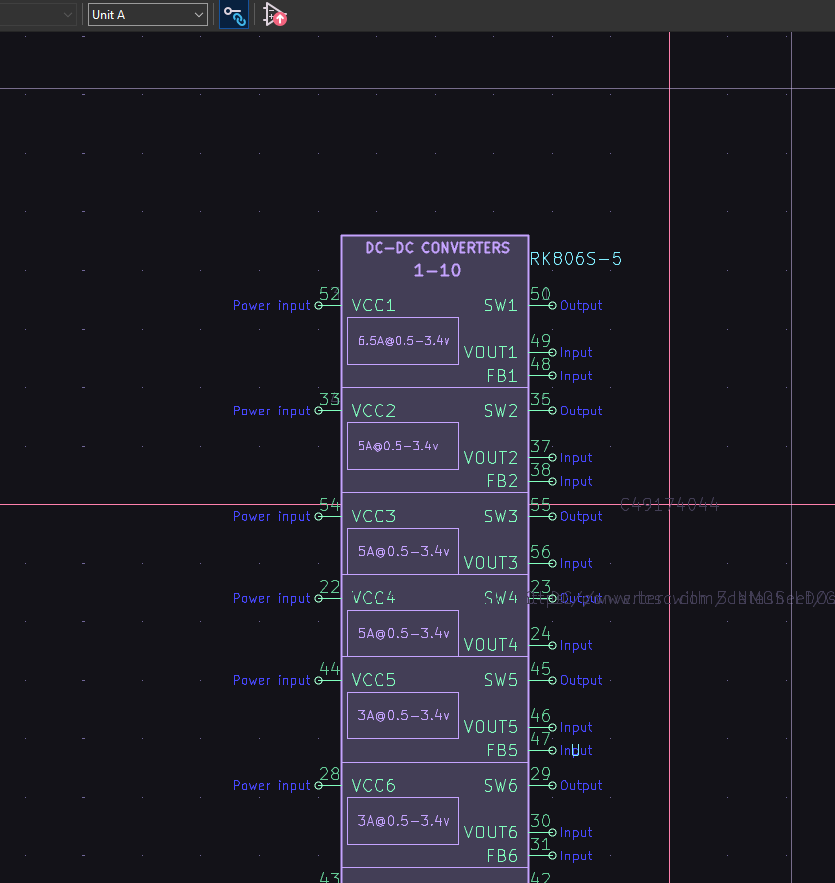
Task: Select the VOUT2 pin name
Action: coord(490,458)
